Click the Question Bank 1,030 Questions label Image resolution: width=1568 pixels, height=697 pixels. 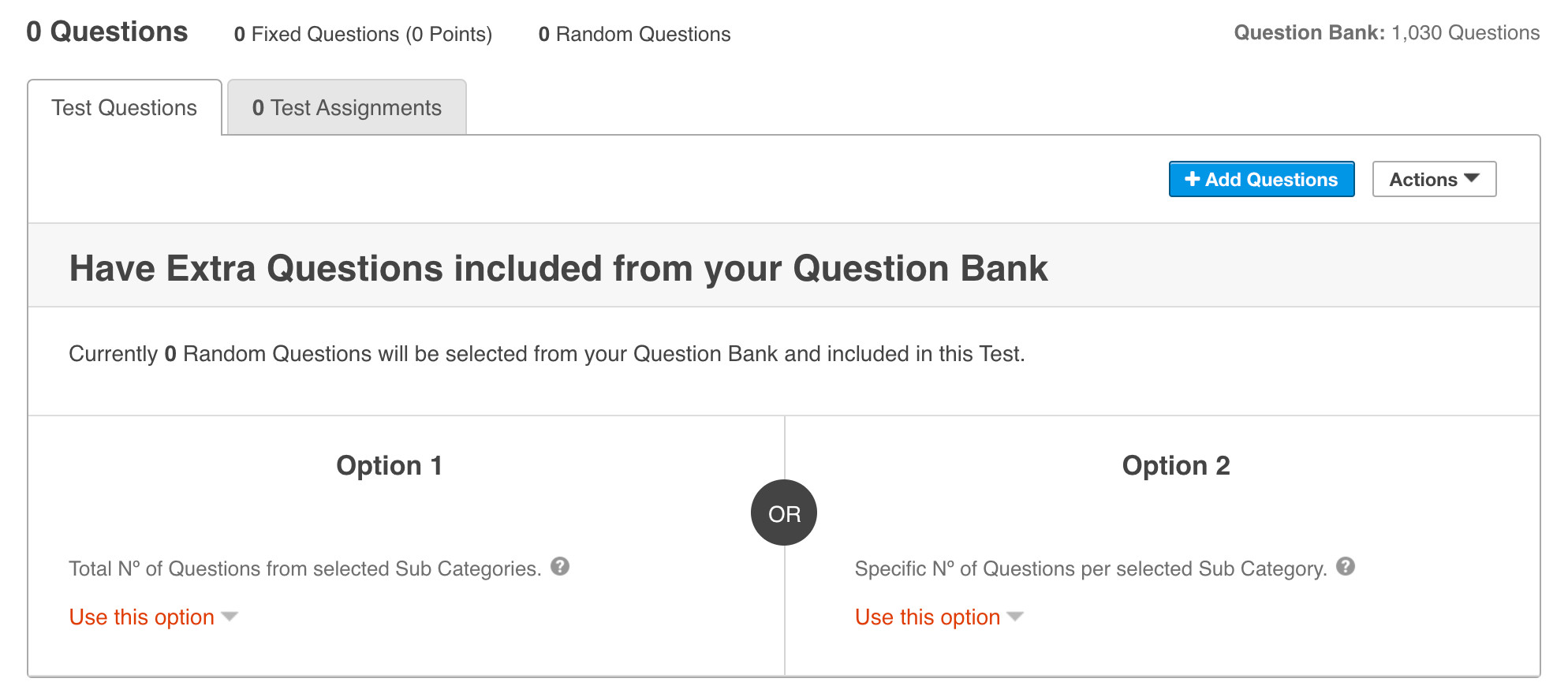[1387, 33]
